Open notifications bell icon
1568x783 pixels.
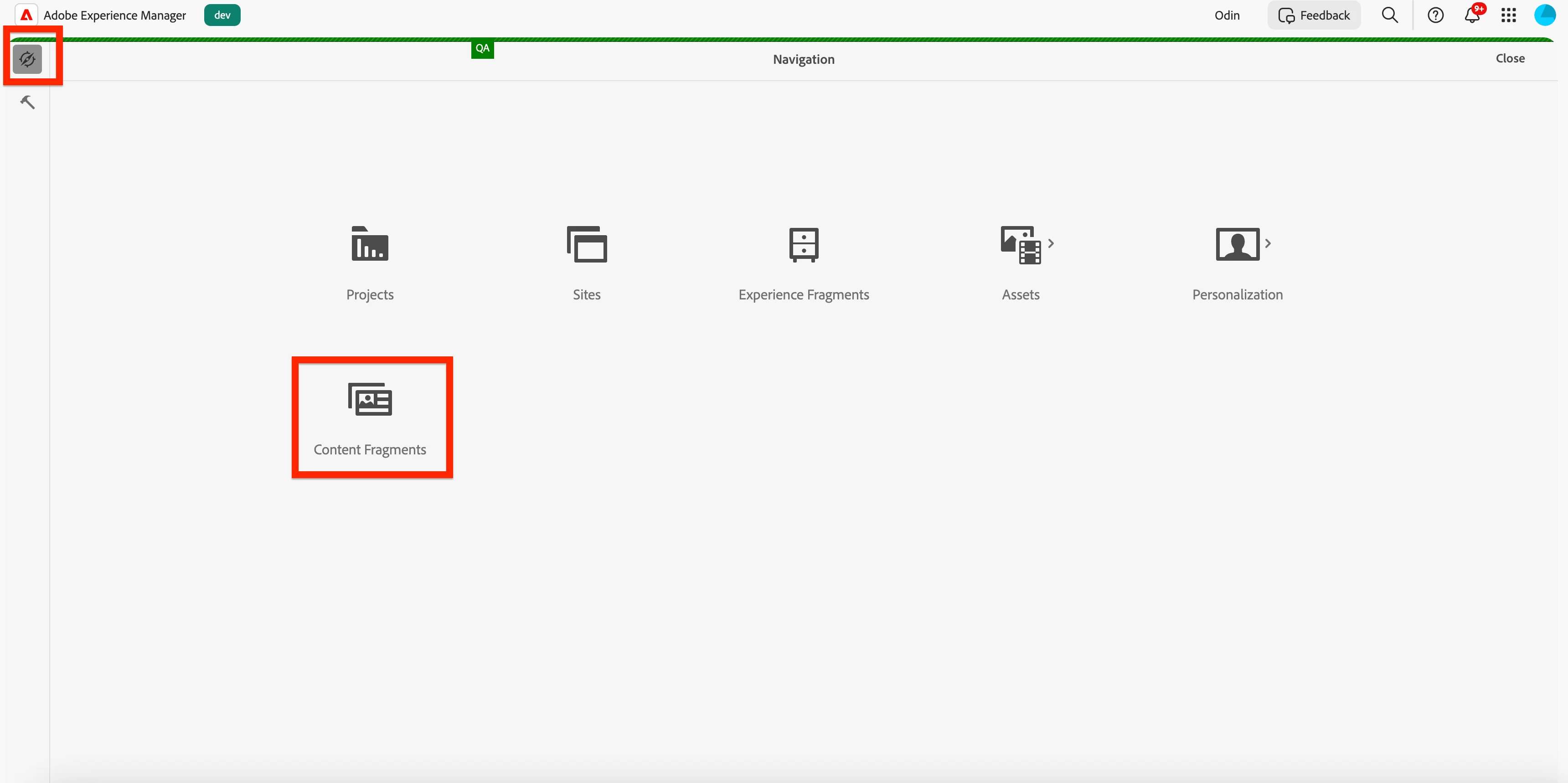(x=1472, y=15)
